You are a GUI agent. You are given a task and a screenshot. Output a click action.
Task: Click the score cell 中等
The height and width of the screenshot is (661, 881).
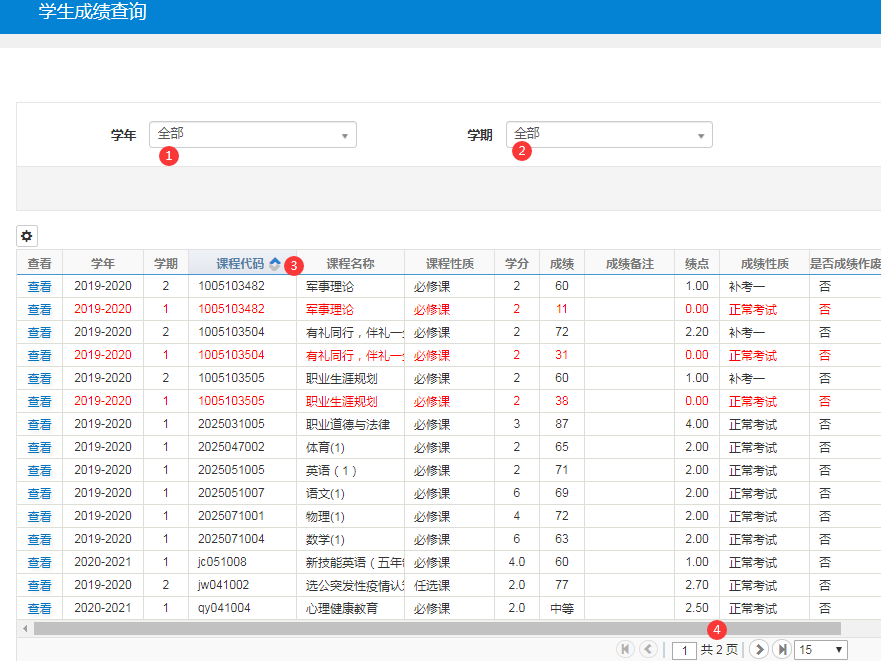pos(562,609)
